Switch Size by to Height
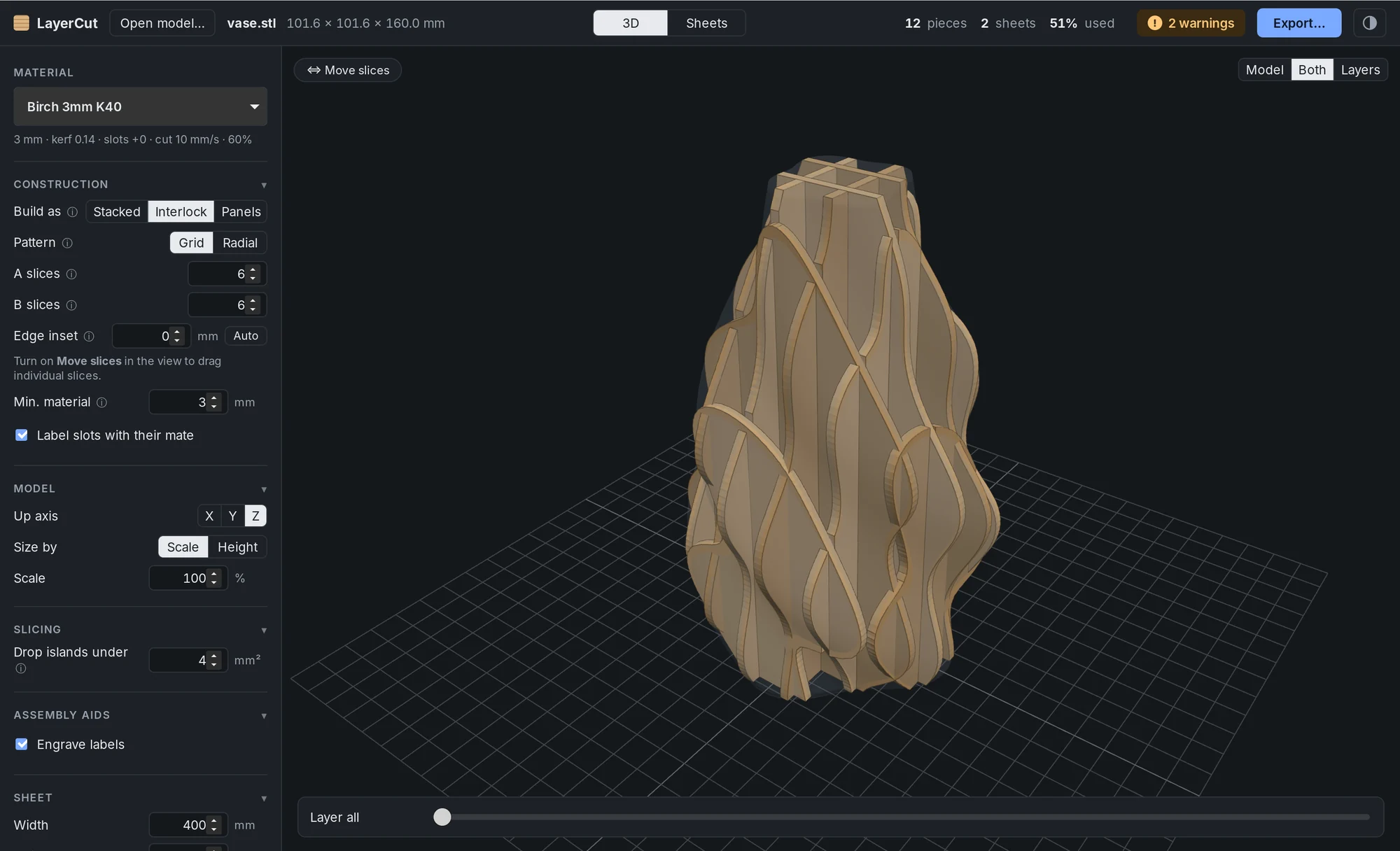The width and height of the screenshot is (1400, 851). 237,547
